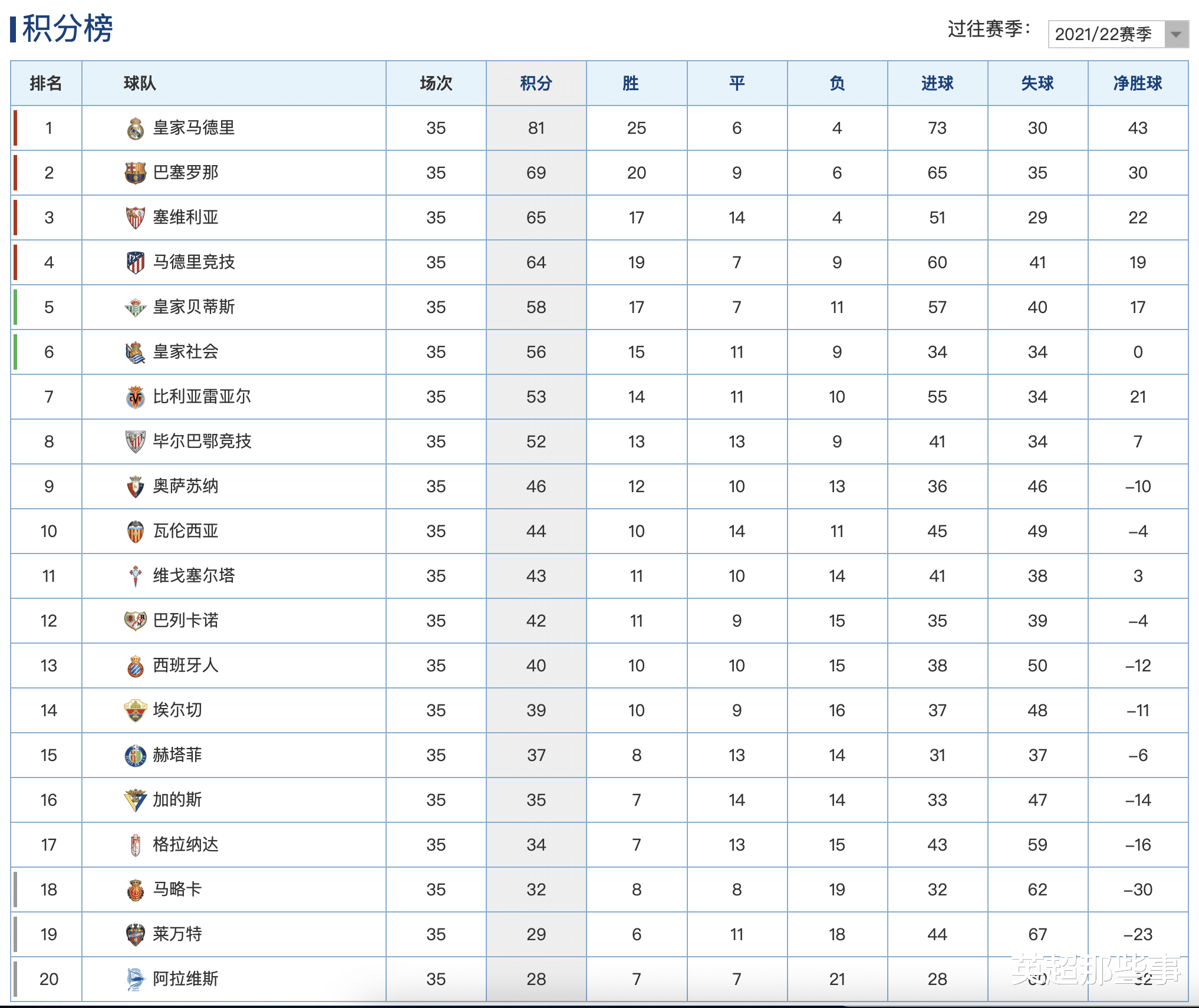Click the Real Madrid (皇家马德里) crest icon

pyautogui.click(x=136, y=129)
